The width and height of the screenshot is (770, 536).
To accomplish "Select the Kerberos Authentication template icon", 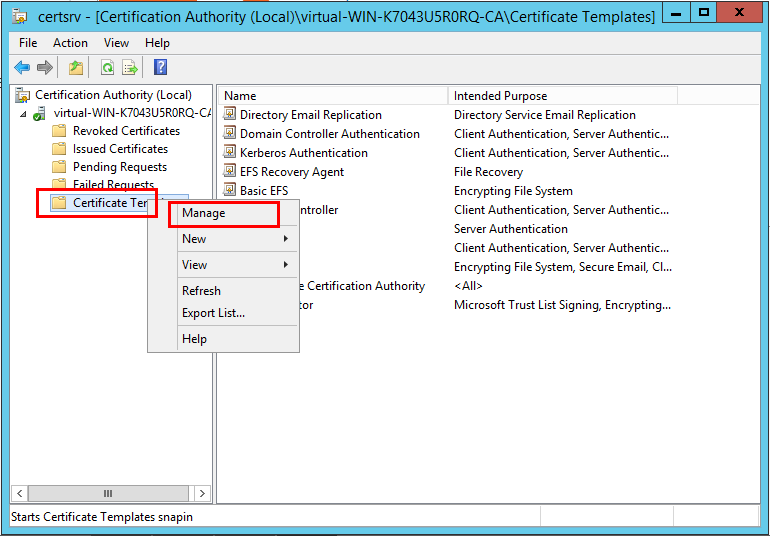I will (x=230, y=153).
